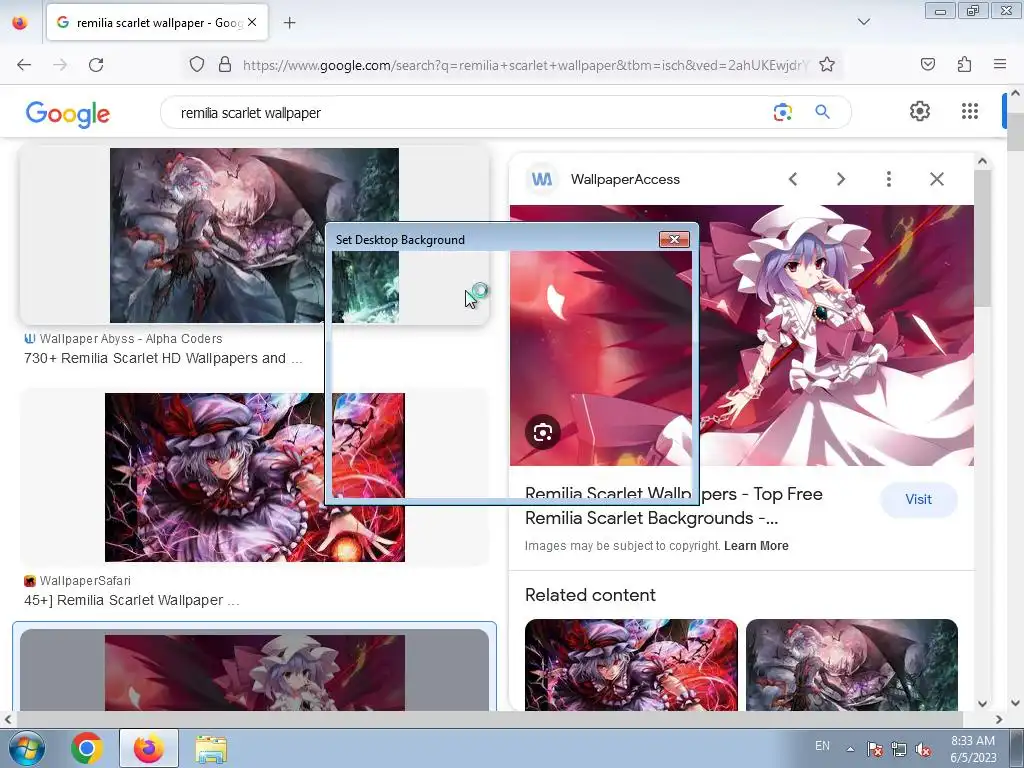Image resolution: width=1024 pixels, height=768 pixels.
Task: Reload the current page
Action: 96,65
